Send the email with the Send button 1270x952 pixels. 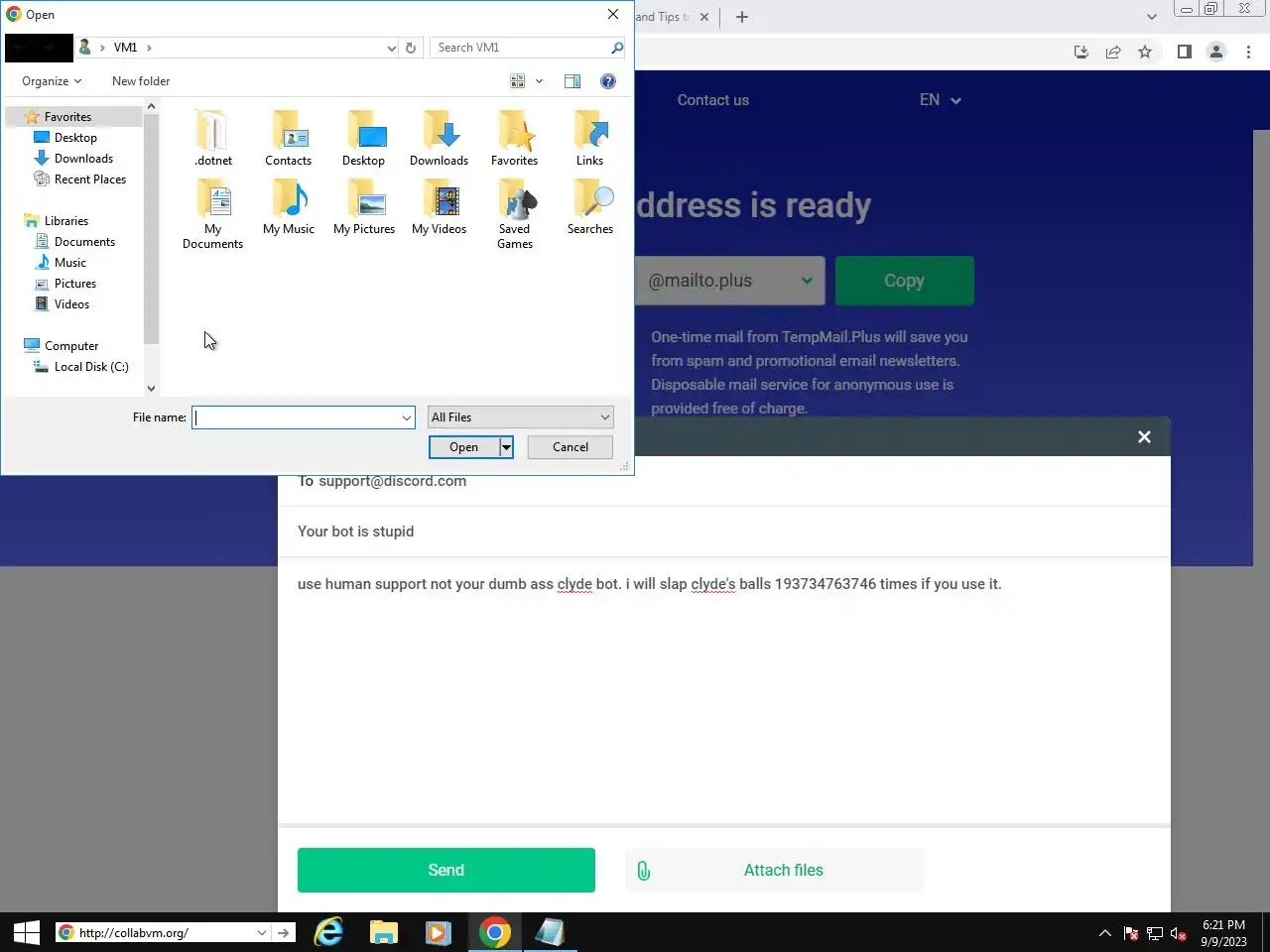(x=446, y=870)
